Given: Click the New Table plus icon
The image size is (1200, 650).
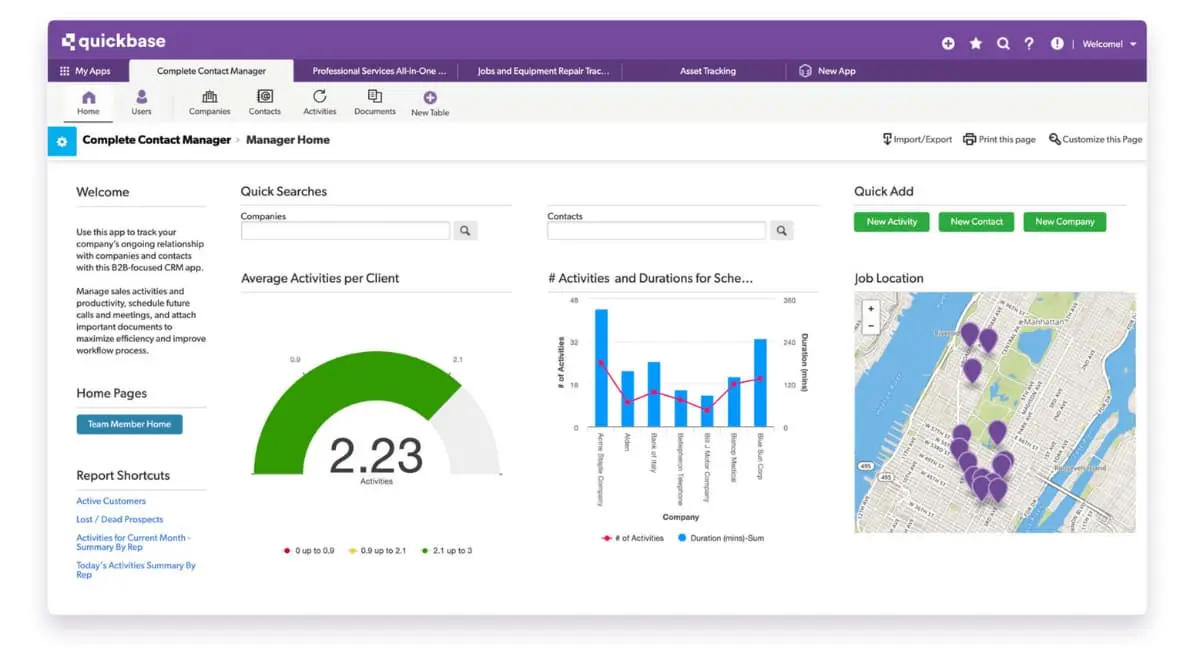Looking at the screenshot, I should [430, 98].
